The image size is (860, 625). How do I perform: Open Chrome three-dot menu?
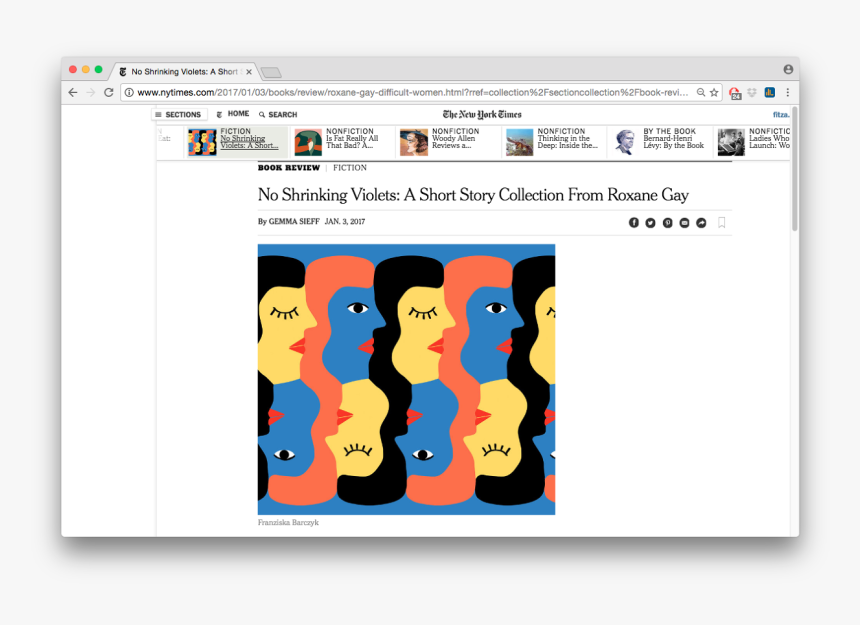click(x=788, y=93)
